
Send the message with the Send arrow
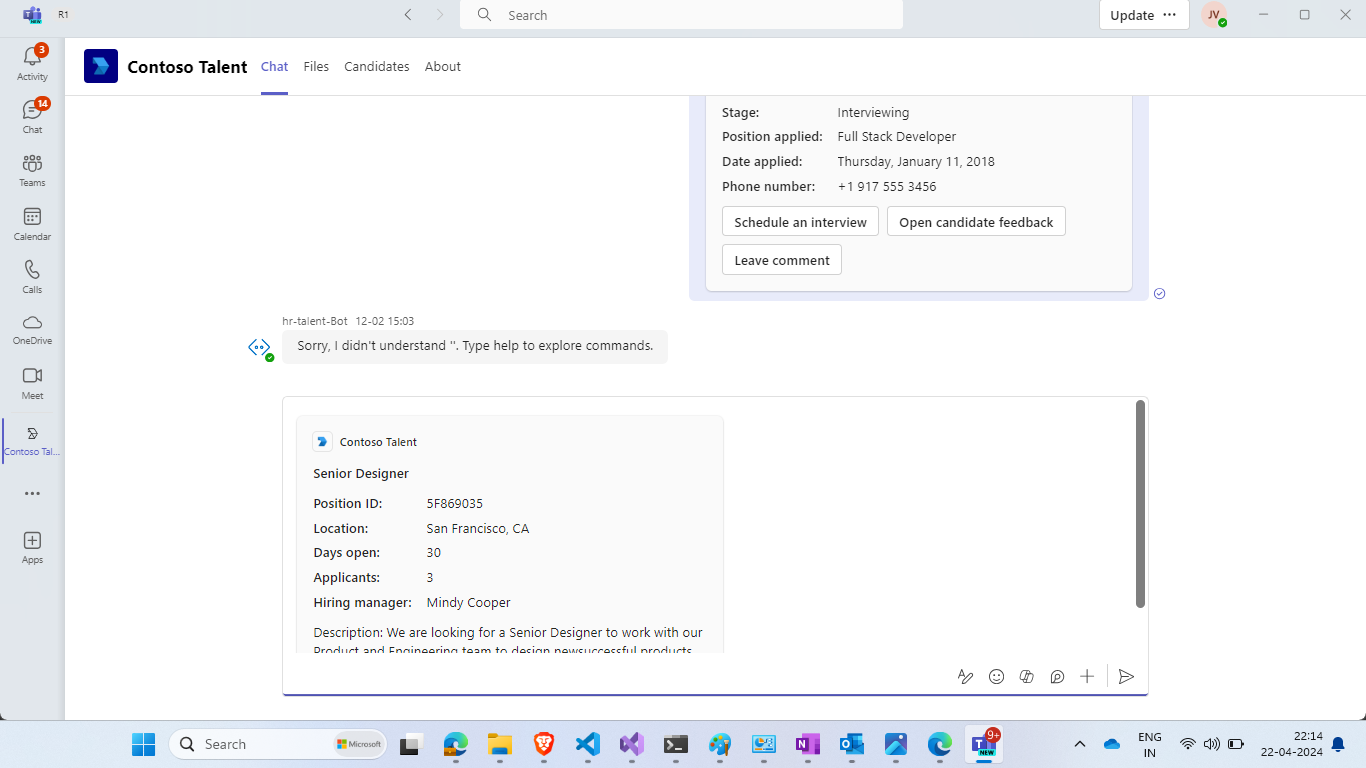[x=1126, y=677]
